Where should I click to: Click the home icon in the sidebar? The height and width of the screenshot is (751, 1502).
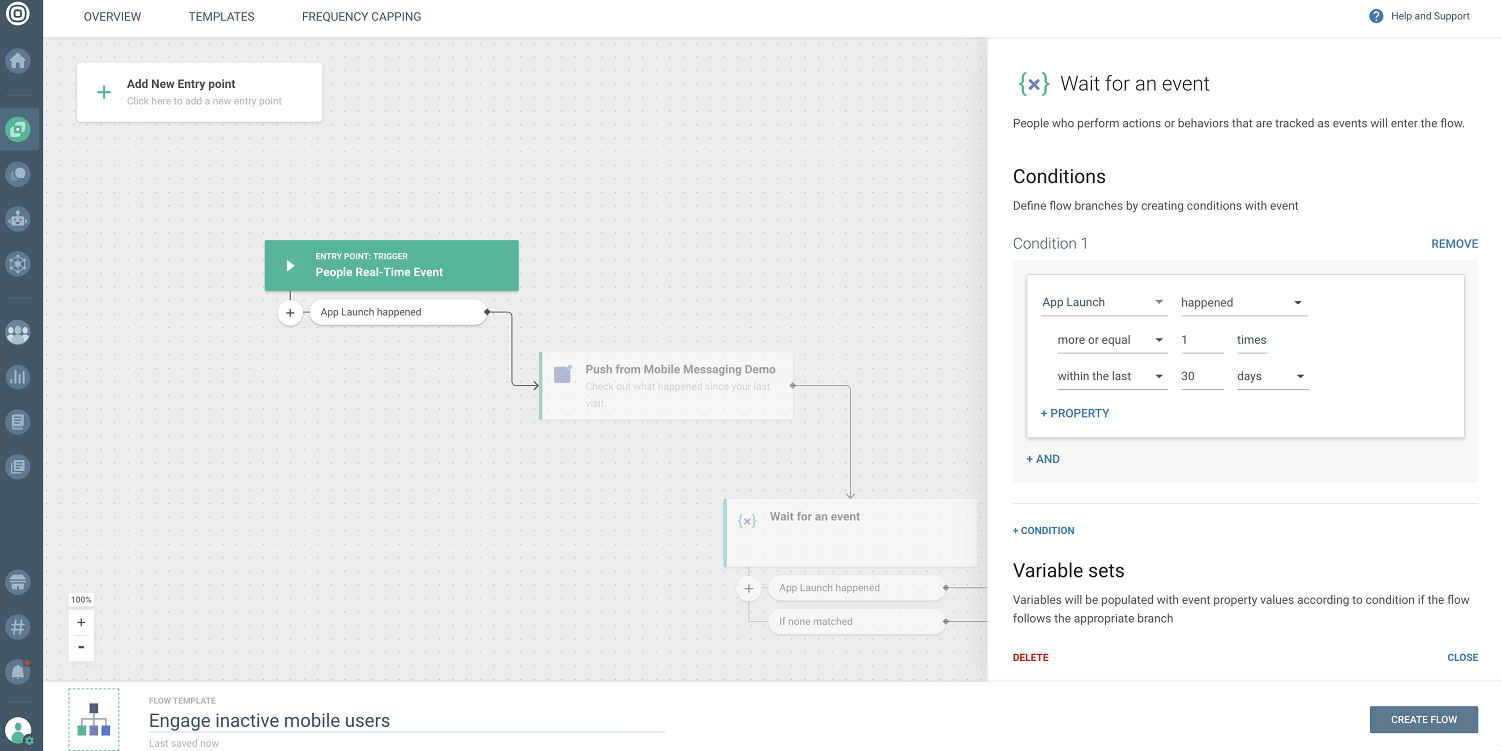18,61
